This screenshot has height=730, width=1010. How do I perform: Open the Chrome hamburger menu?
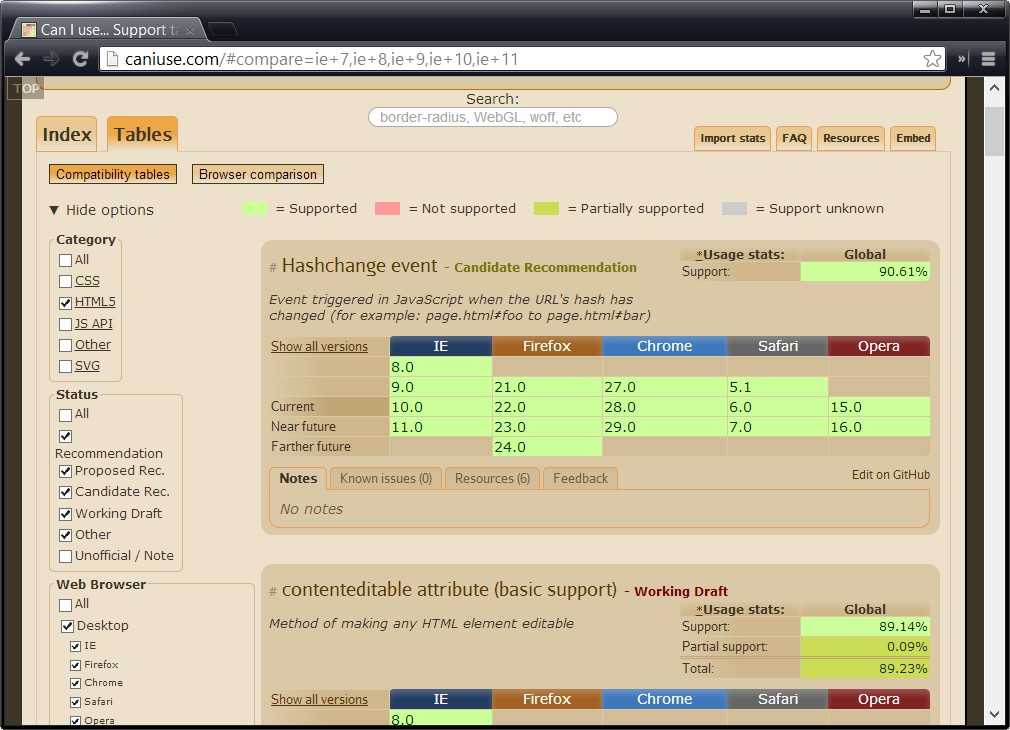coord(988,59)
